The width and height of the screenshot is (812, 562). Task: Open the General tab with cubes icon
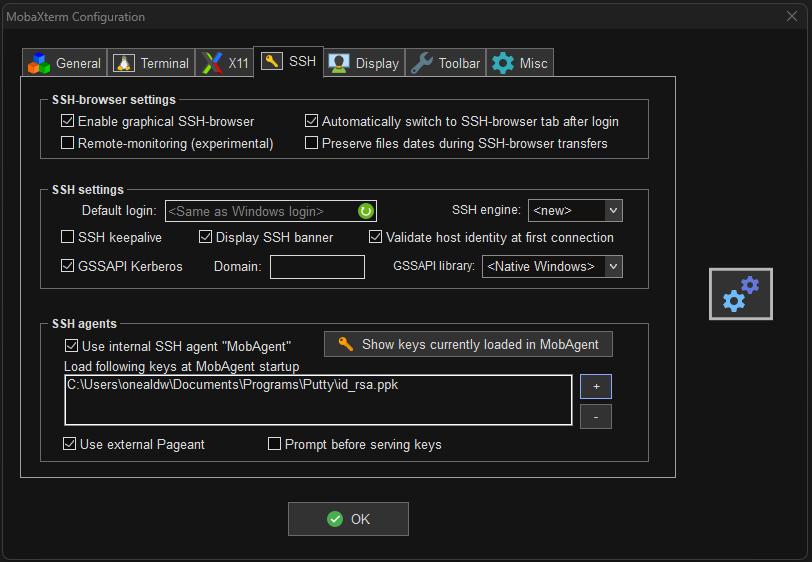65,63
